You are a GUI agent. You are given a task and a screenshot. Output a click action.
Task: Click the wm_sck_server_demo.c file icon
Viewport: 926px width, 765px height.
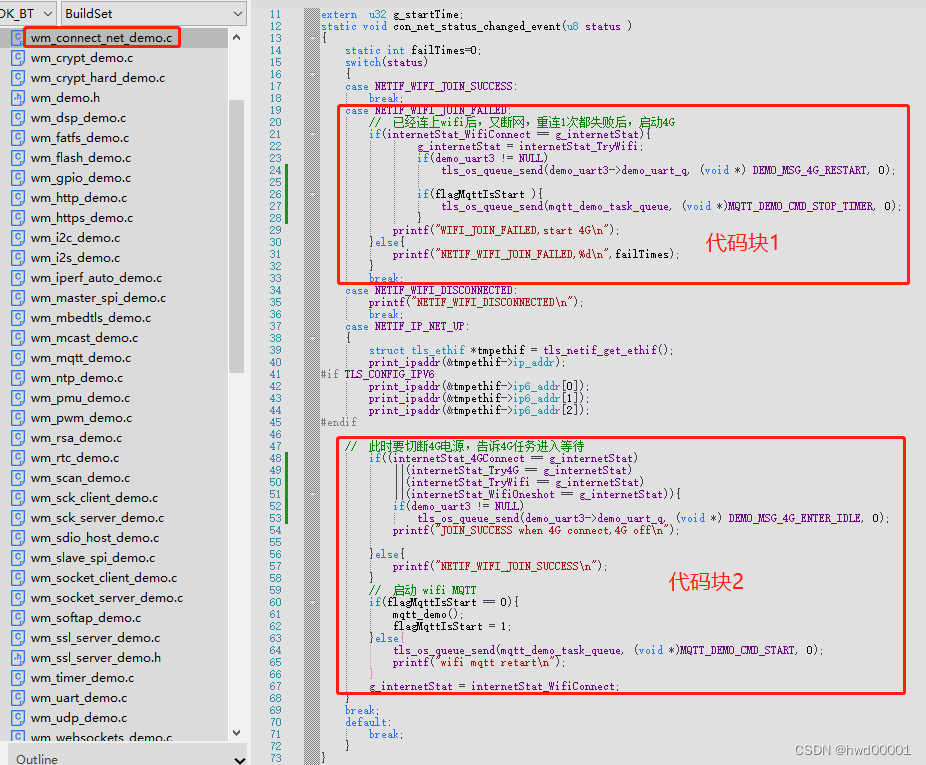point(18,517)
